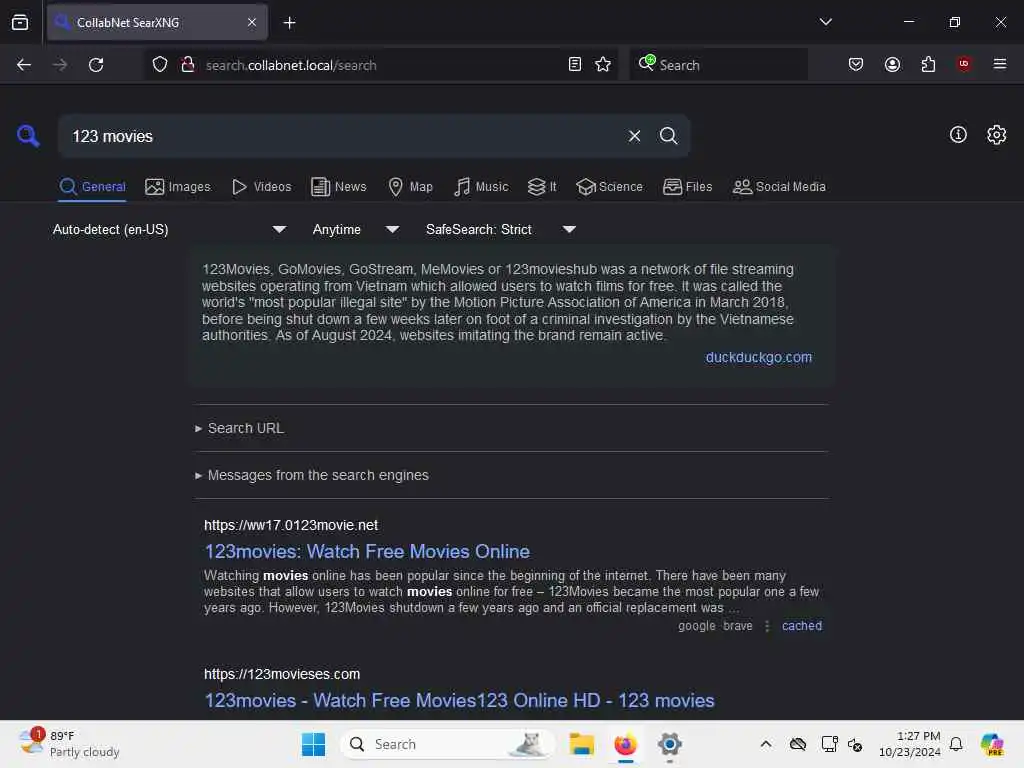Open Firefox View icon
This screenshot has height=768, width=1024.
pyautogui.click(x=20, y=22)
